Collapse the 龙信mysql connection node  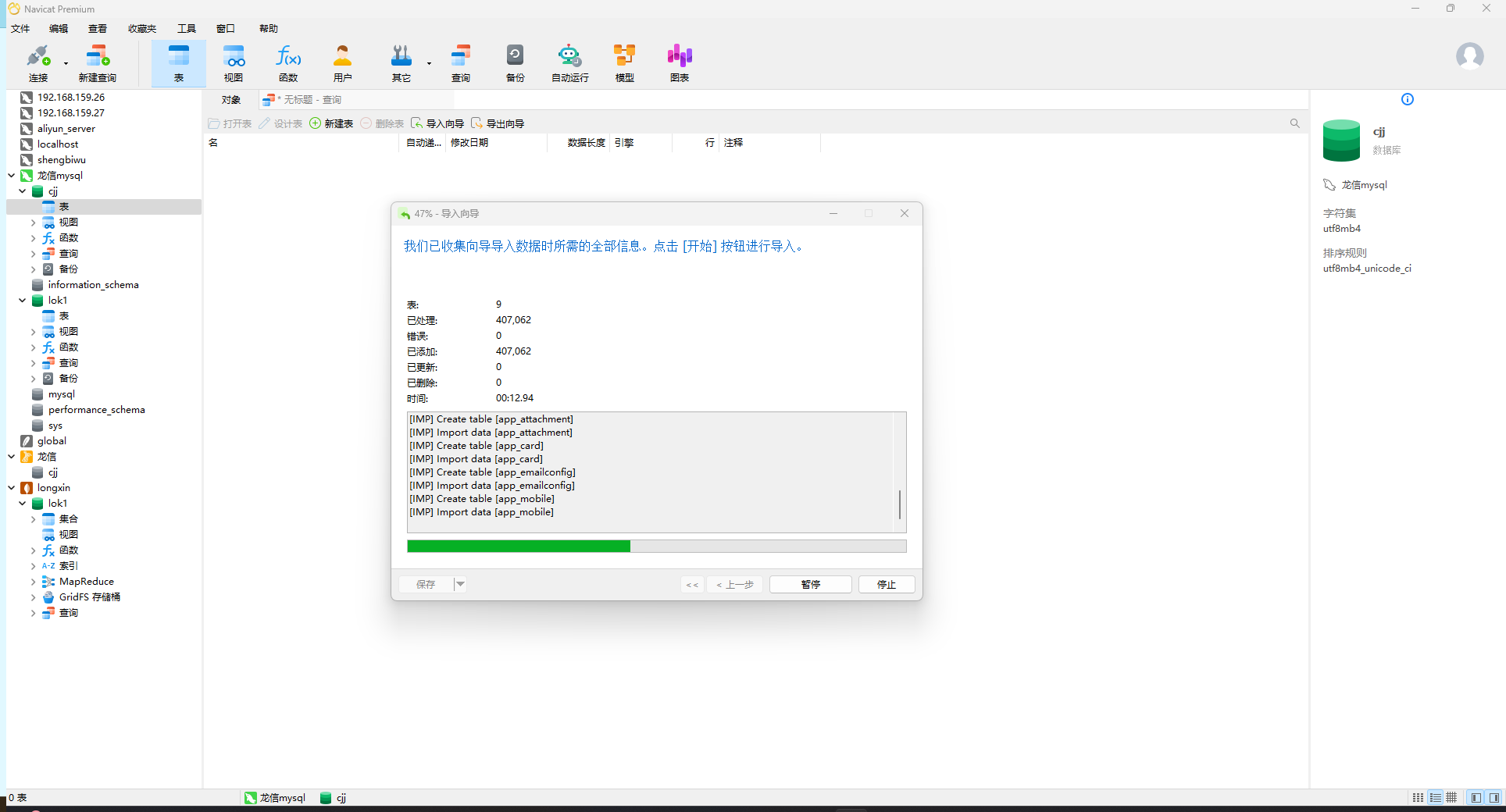tap(12, 176)
